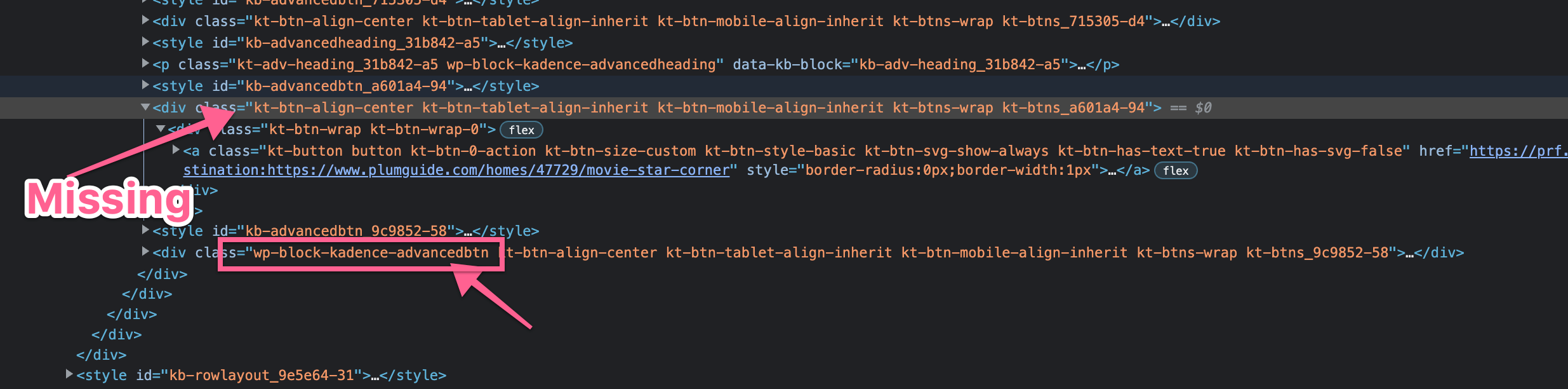This screenshot has width=1568, height=389.
Task: Collapse the kt-btn-wrap-0 div node
Action: pyautogui.click(x=161, y=129)
